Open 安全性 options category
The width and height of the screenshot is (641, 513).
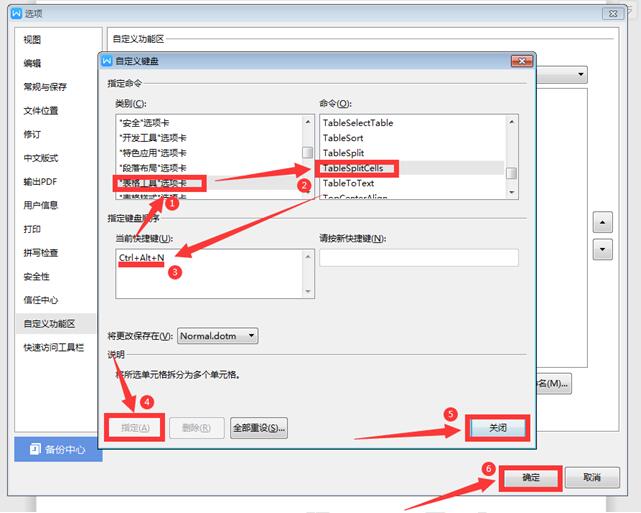[36, 276]
